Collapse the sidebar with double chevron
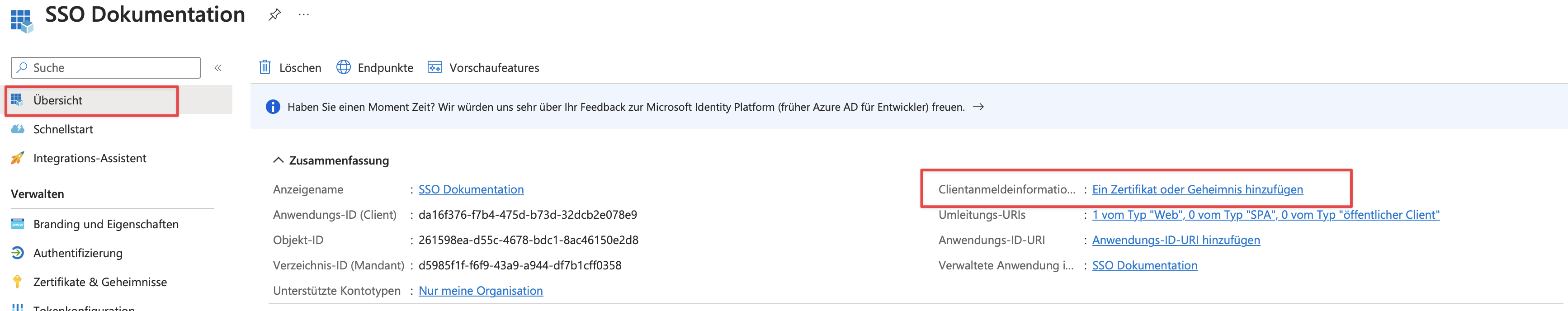 coord(218,67)
